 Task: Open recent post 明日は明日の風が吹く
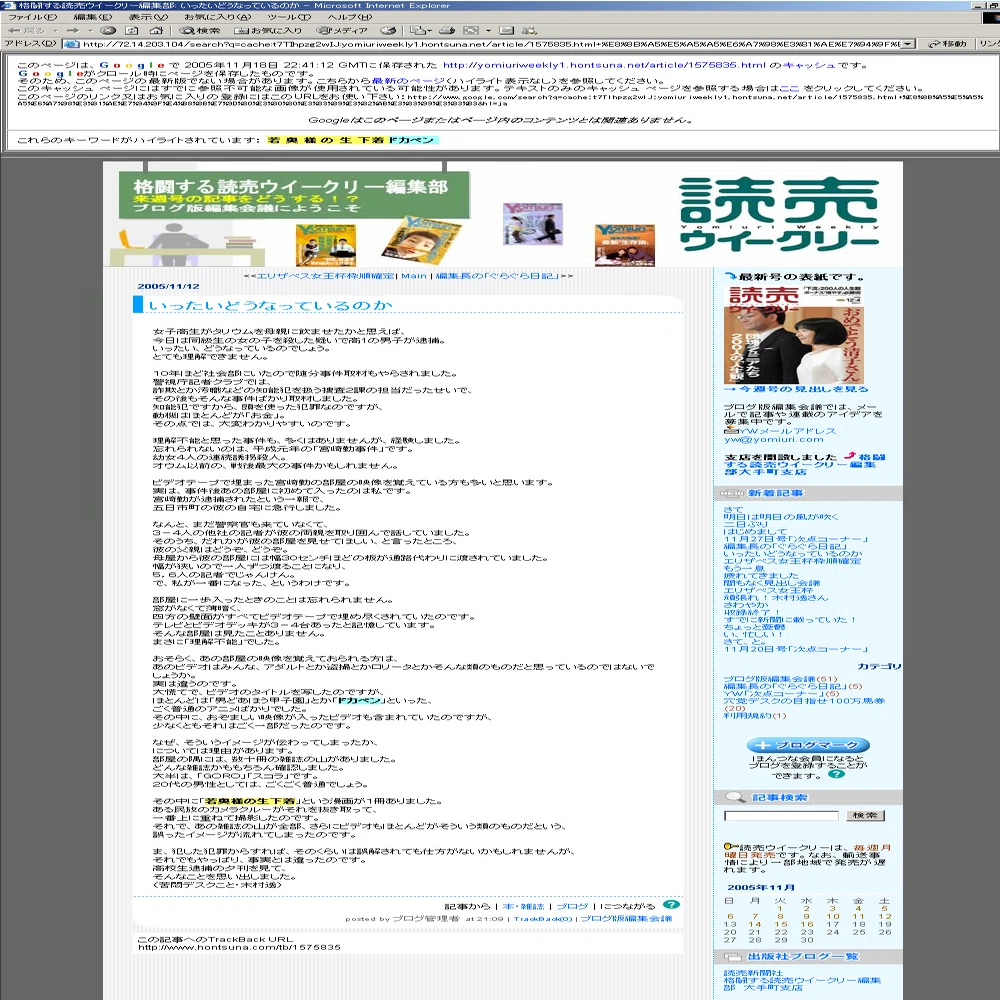[781, 517]
